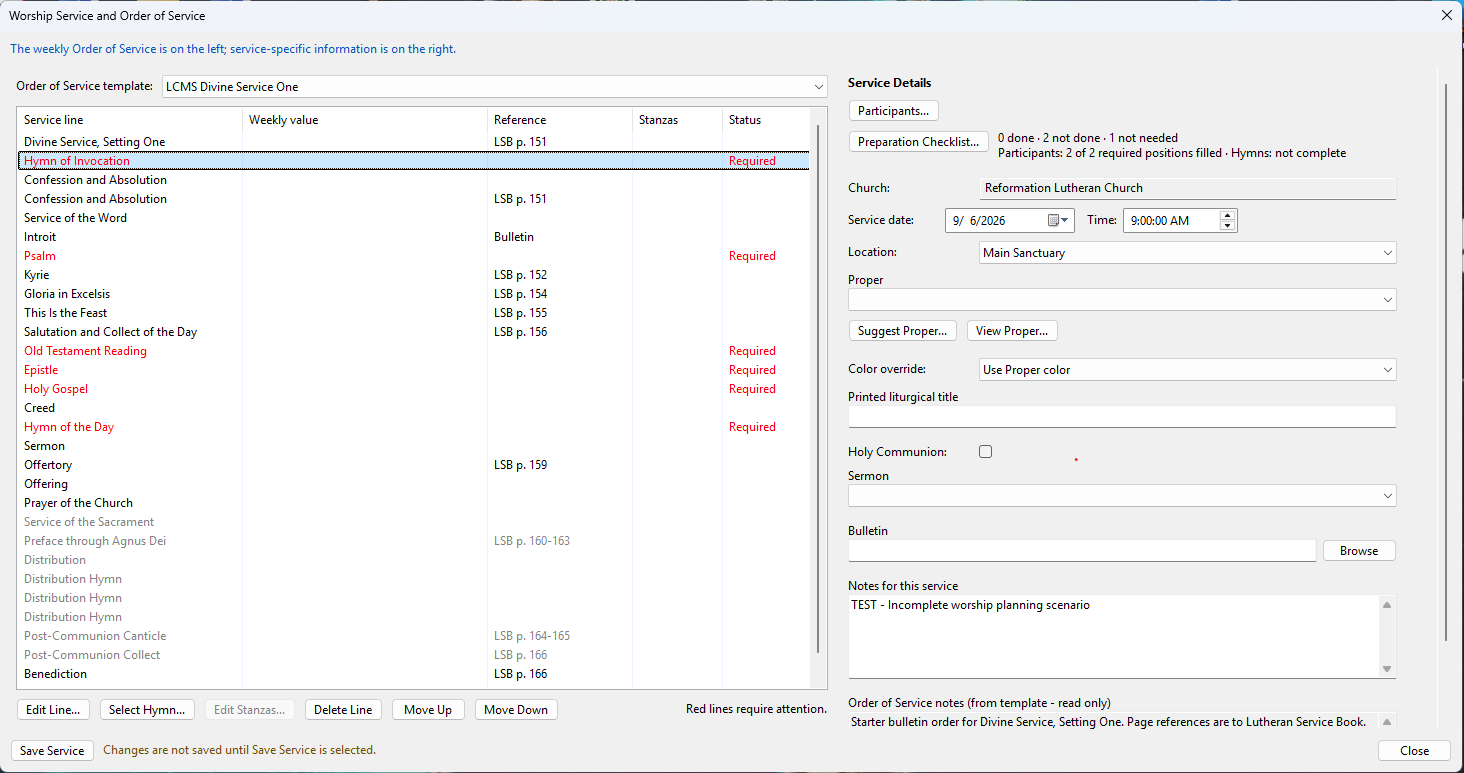
Task: Click the Stanzas column header
Action: 677,120
